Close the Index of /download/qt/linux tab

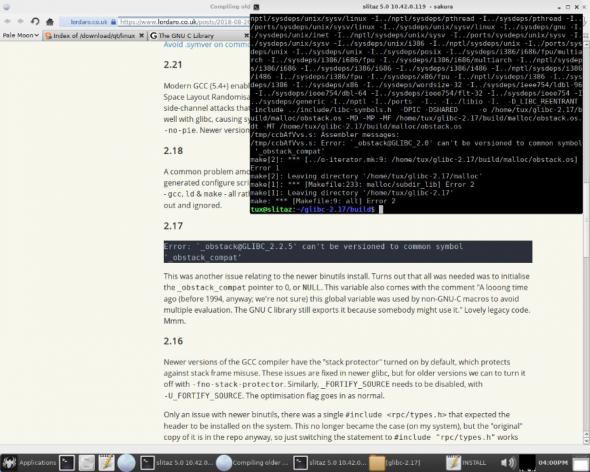click(x=141, y=35)
